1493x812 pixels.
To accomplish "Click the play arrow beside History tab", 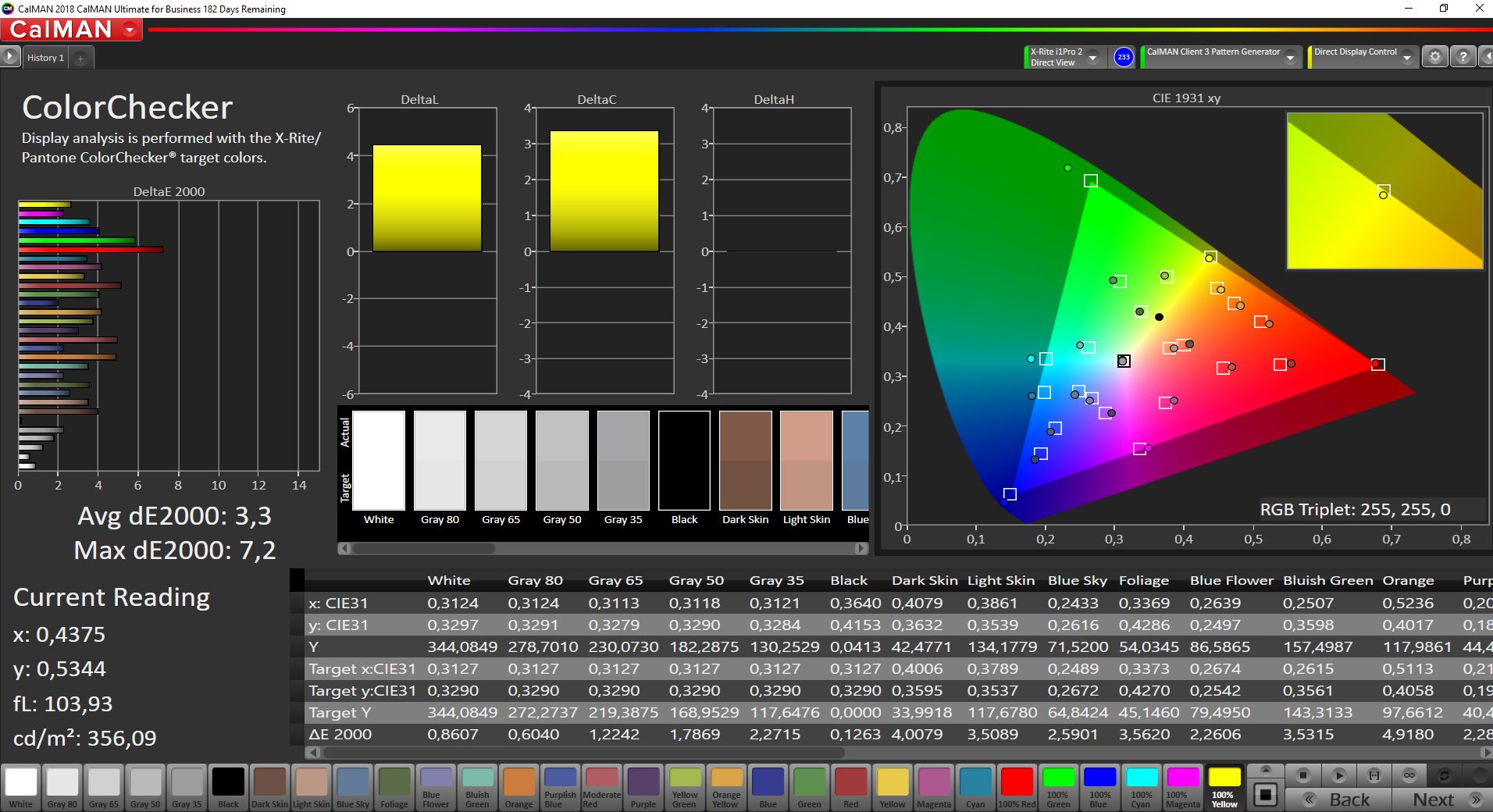I will point(9,57).
